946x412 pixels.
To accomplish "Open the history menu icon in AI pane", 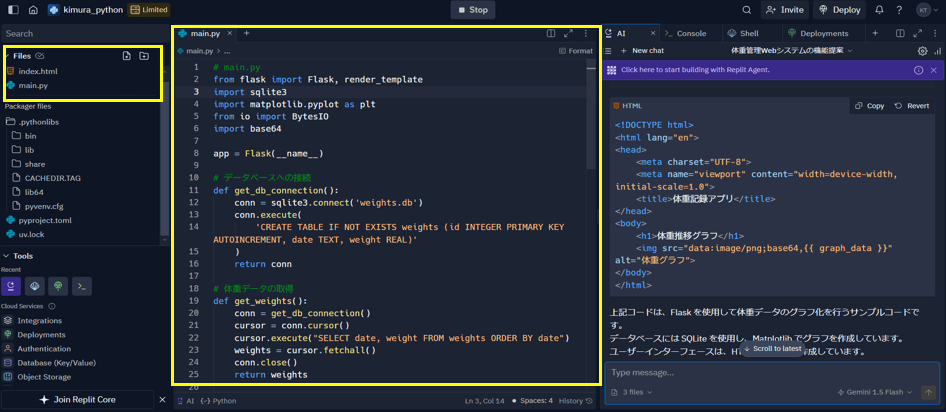I will [608, 51].
